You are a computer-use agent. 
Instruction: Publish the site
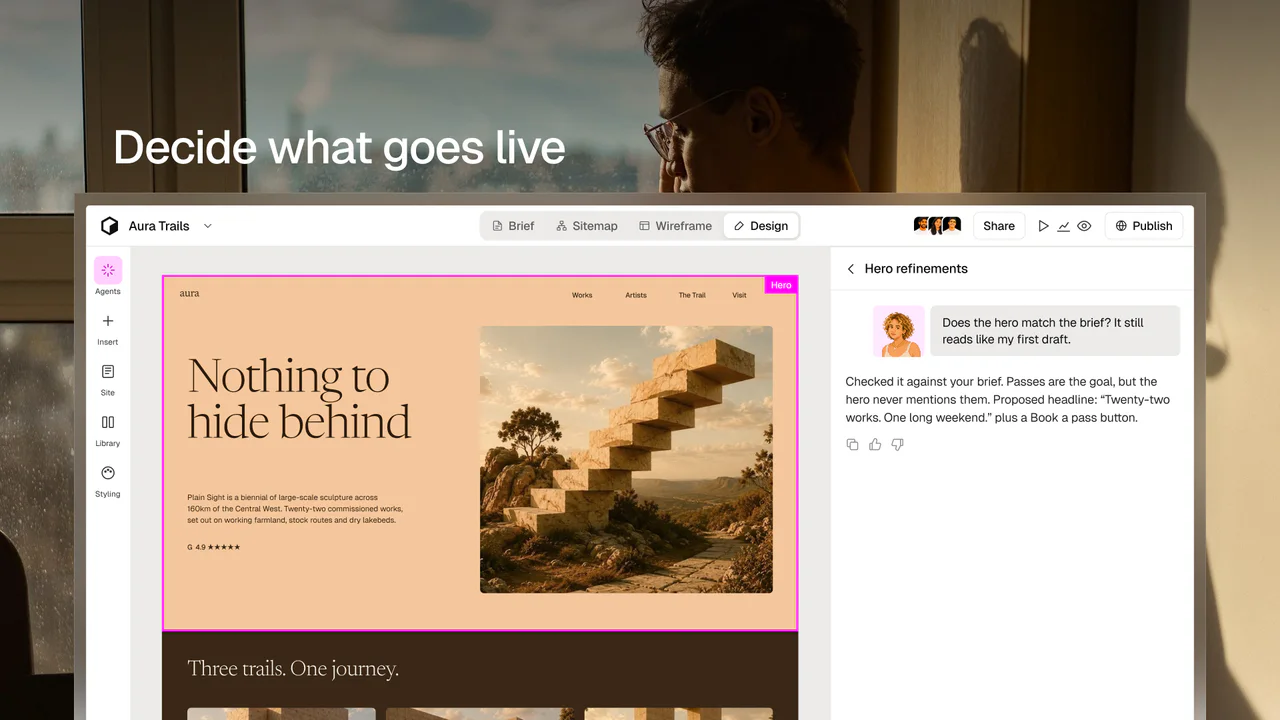click(x=1144, y=226)
